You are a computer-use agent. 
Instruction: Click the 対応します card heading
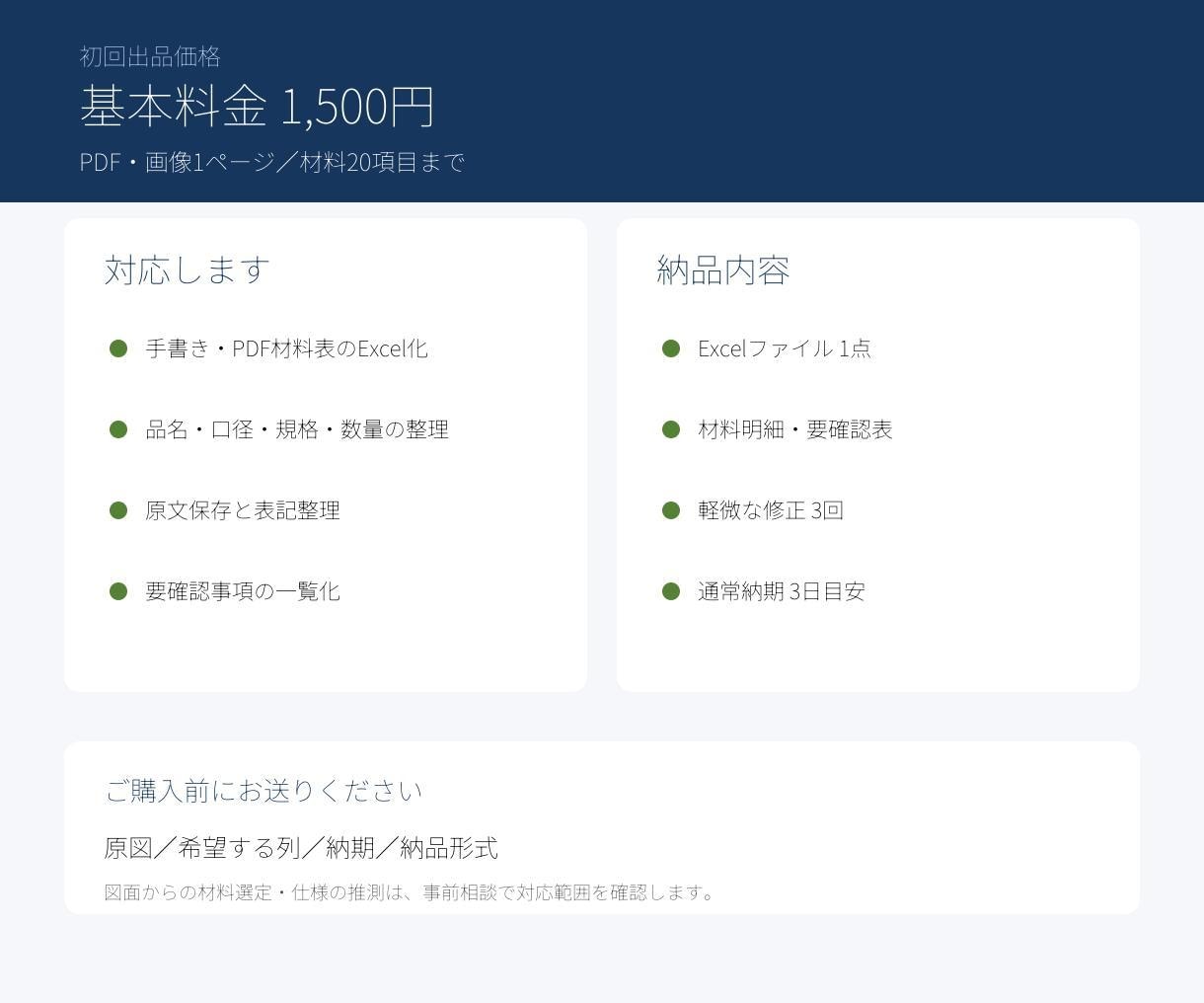click(188, 270)
